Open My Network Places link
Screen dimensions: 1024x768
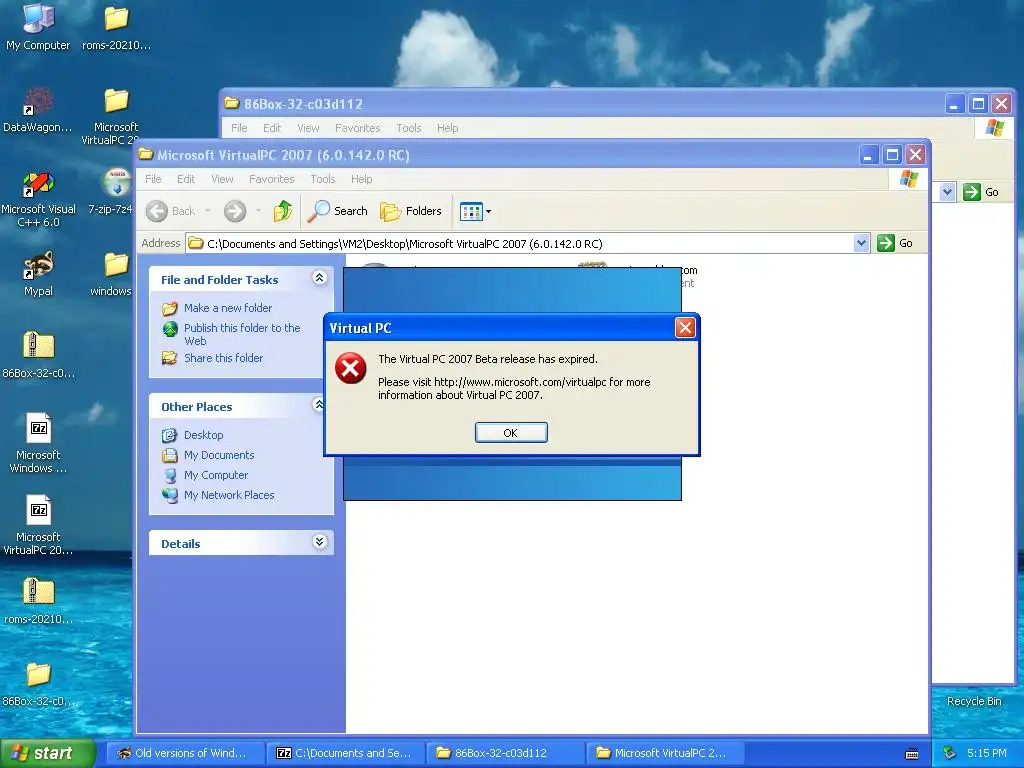click(229, 495)
